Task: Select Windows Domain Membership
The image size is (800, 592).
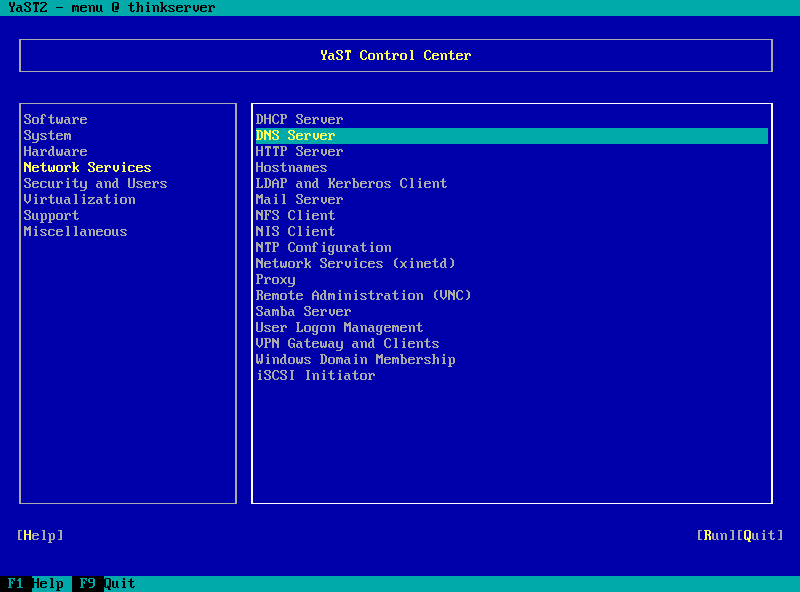Action: tap(356, 359)
